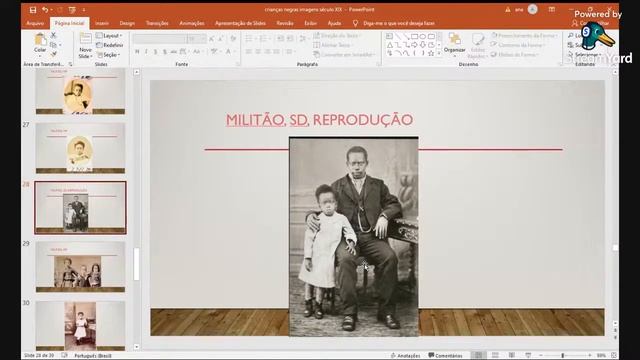This screenshot has width=640, height=360.
Task: Click spell check icon in status bar
Action: point(64,355)
